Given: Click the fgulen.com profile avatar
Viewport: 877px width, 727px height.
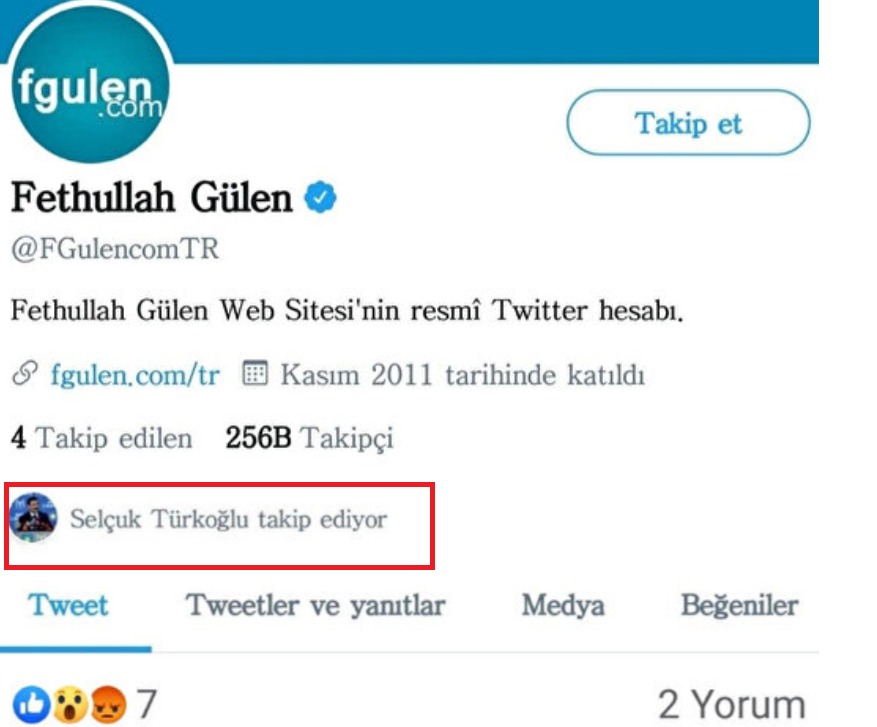Looking at the screenshot, I should coord(89,84).
